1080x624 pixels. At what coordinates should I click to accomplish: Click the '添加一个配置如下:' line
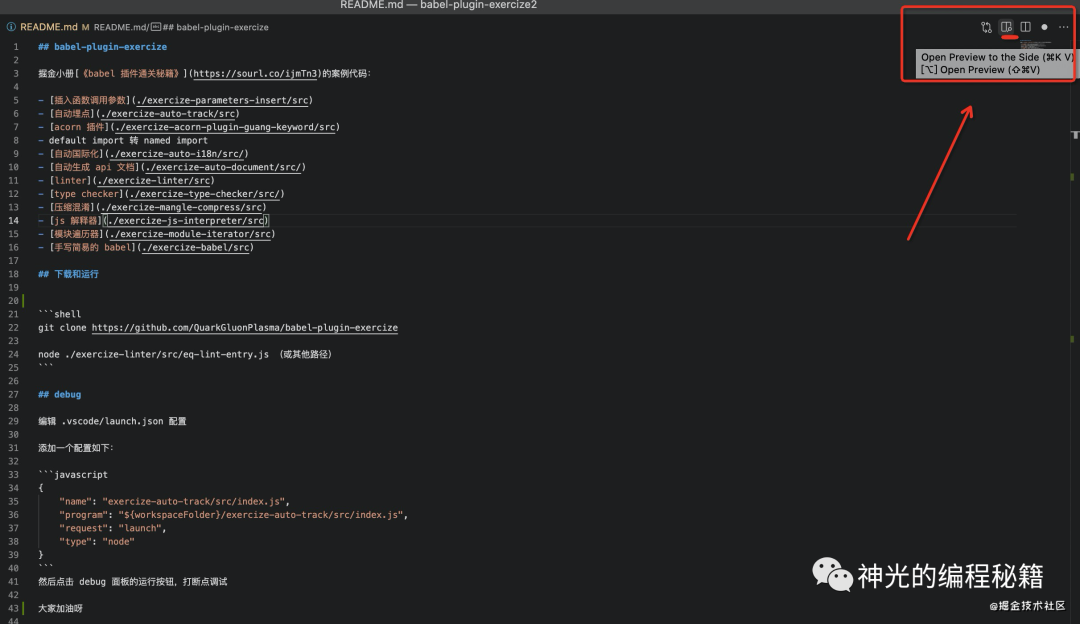coord(76,448)
